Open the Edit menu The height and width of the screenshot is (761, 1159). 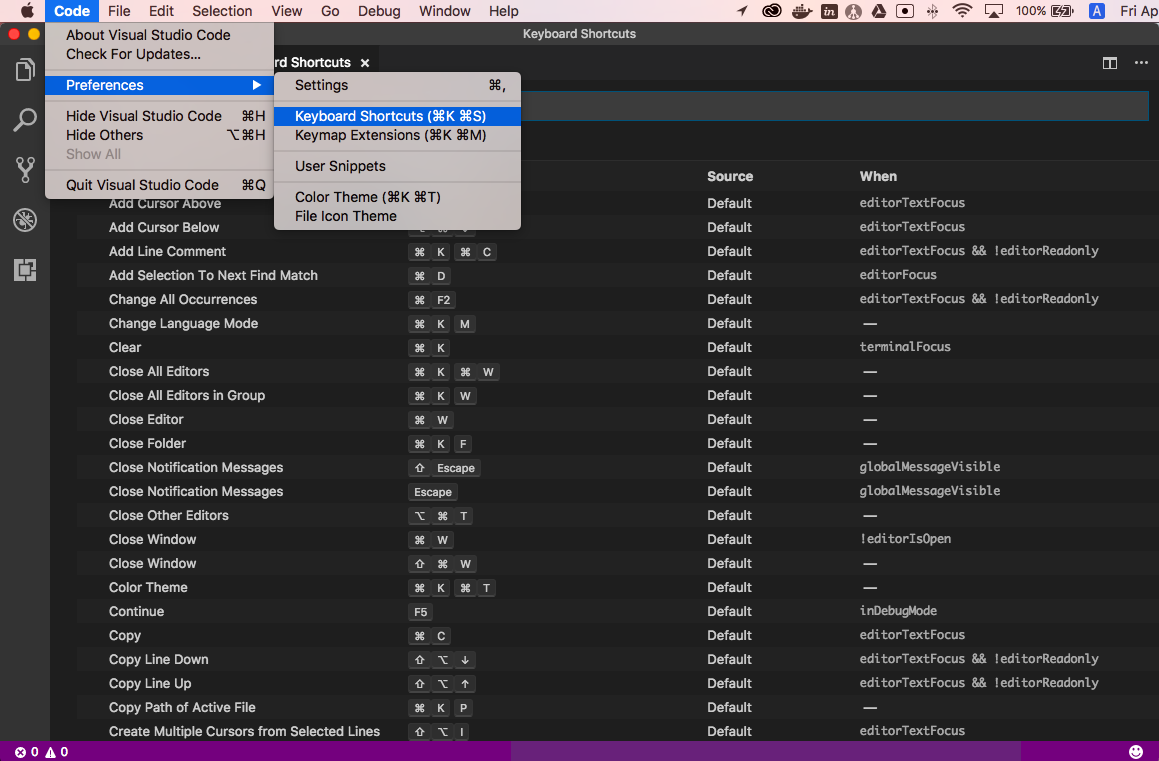161,10
